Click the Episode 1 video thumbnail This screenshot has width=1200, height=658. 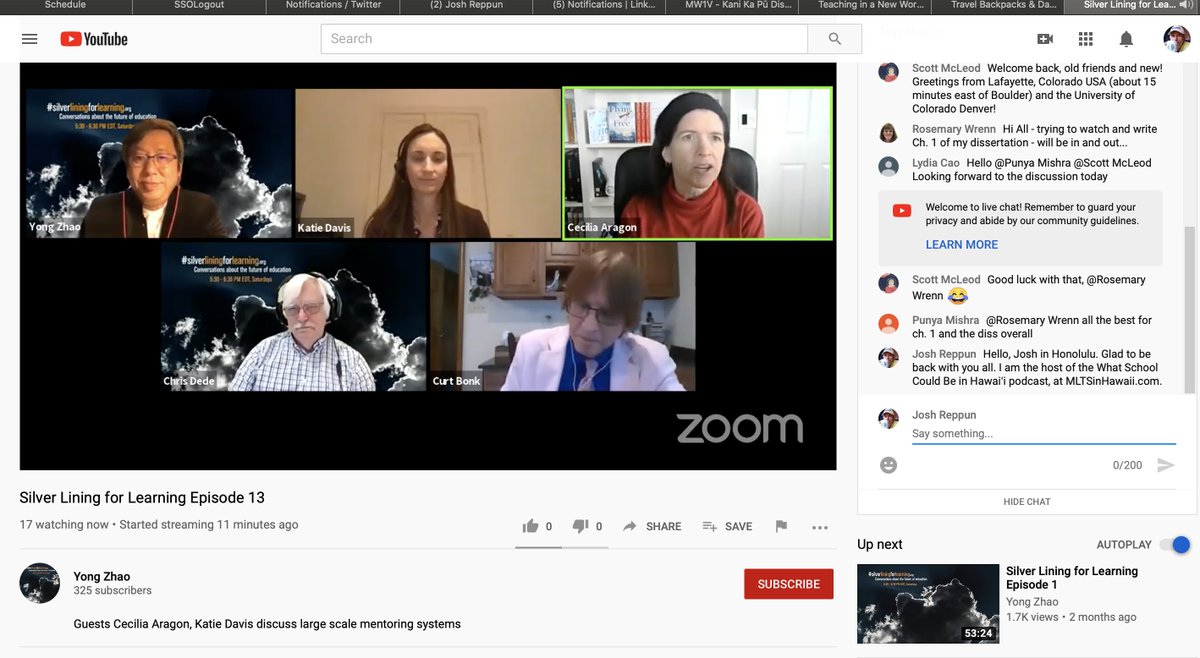point(928,604)
